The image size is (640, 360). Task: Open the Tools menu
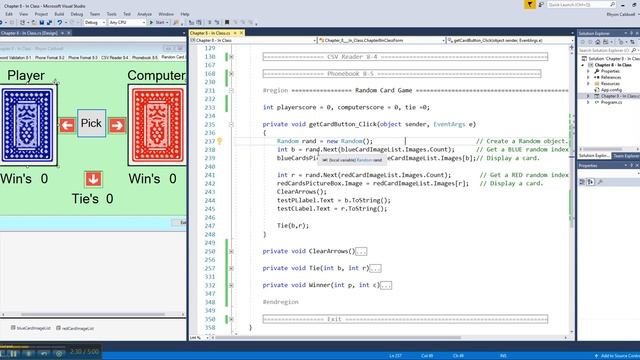pos(111,14)
